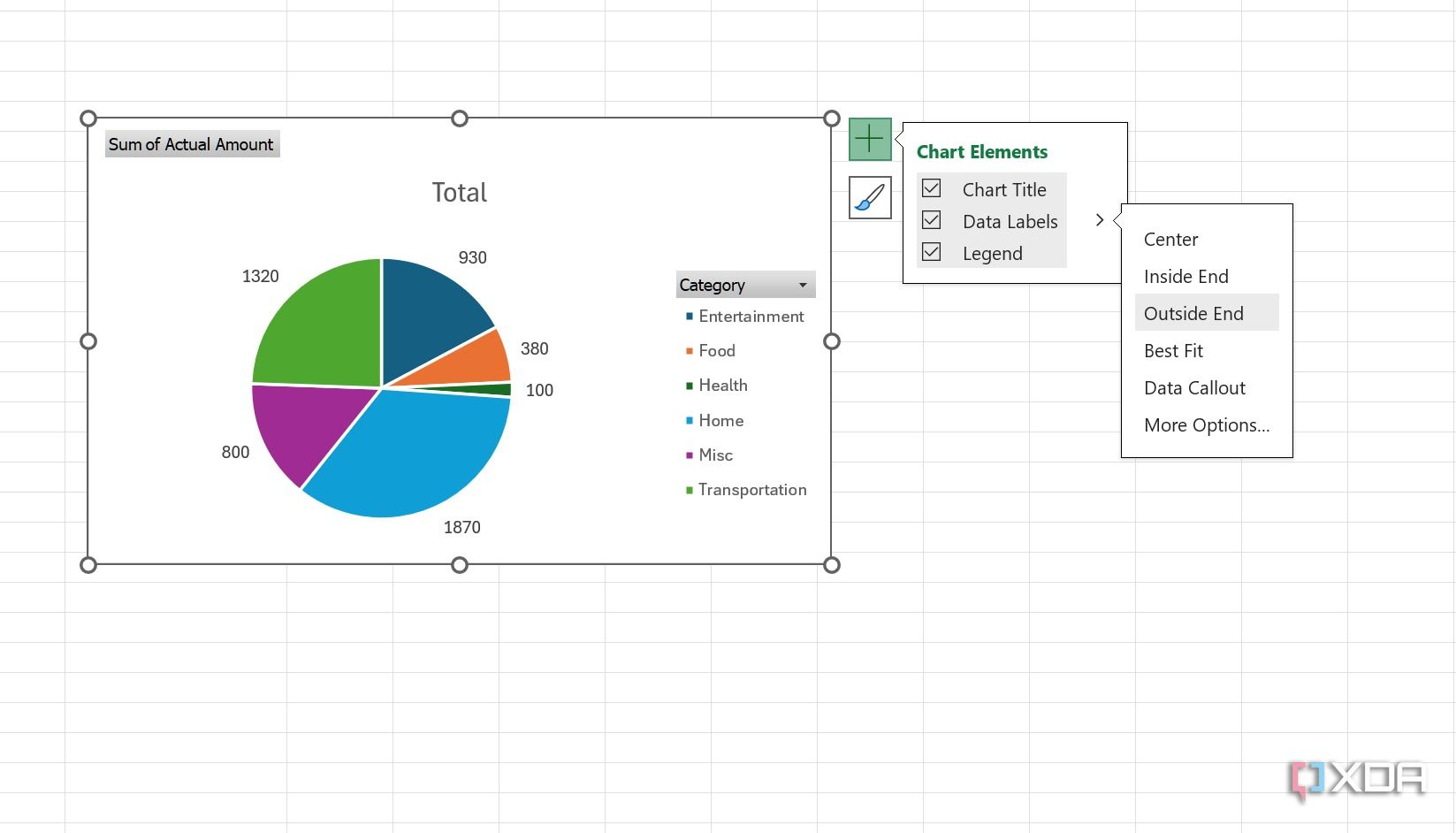
Task: Select the highlighted Outside End option
Action: [1193, 313]
